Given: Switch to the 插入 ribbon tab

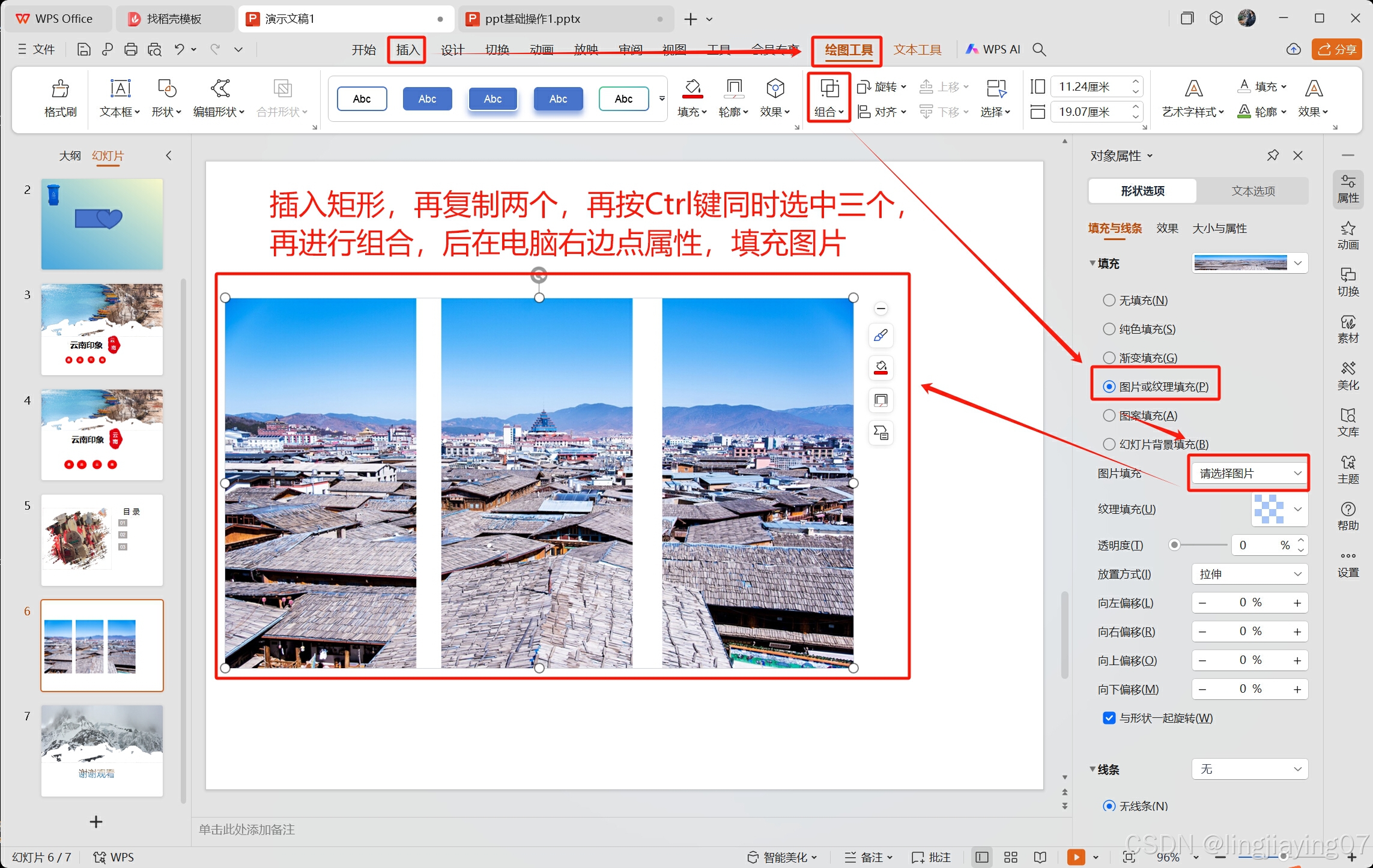Looking at the screenshot, I should (407, 50).
